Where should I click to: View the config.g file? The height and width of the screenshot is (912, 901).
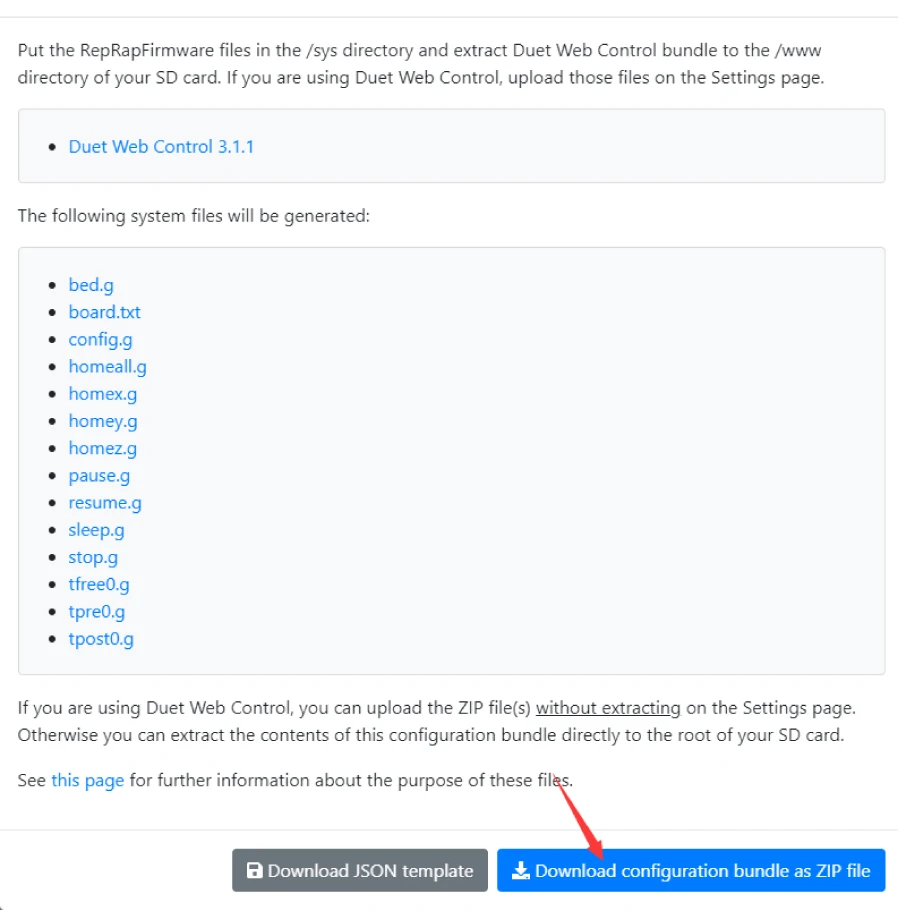pyautogui.click(x=100, y=340)
